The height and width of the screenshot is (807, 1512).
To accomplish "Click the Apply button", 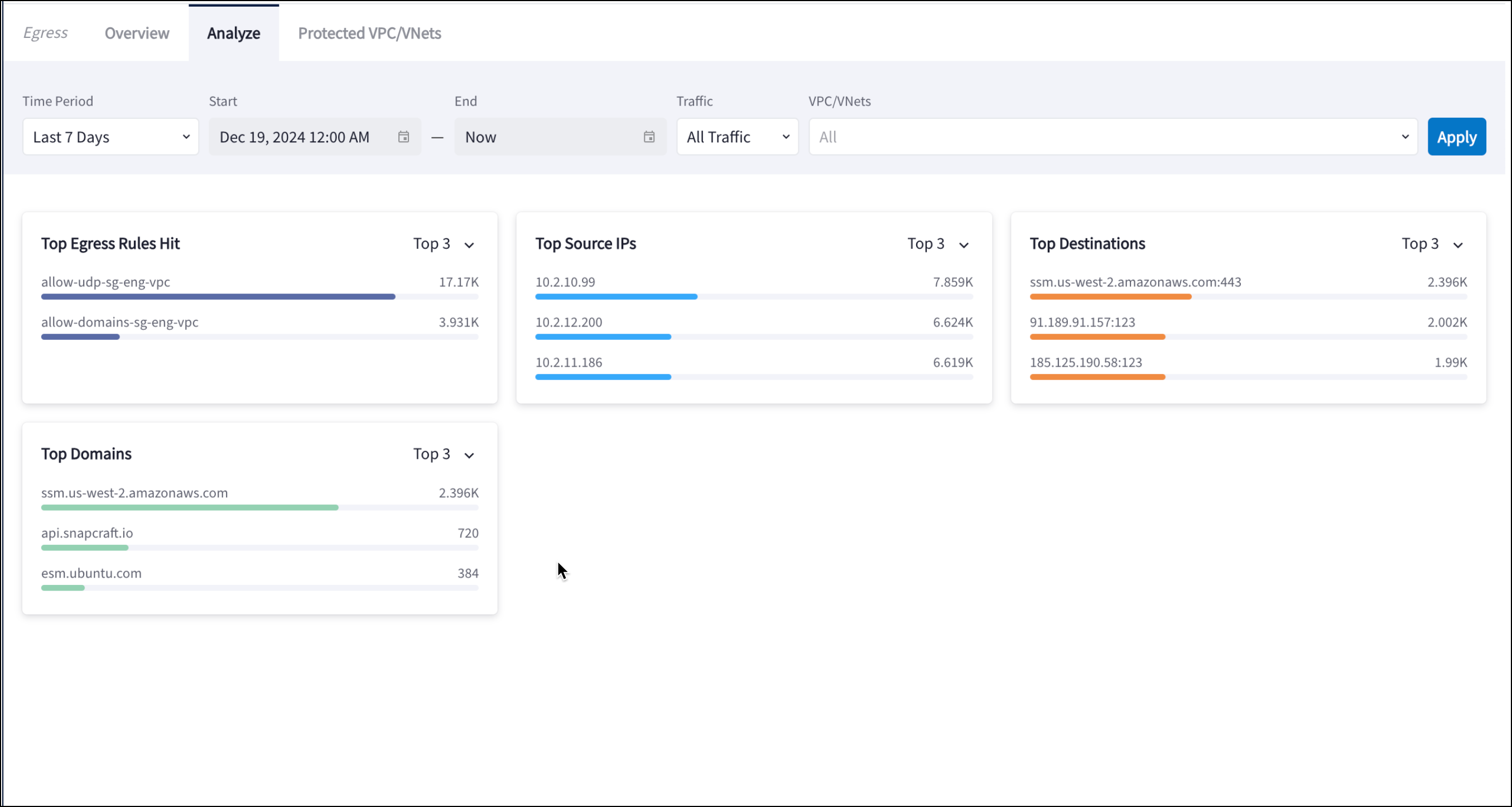I will coord(1456,137).
